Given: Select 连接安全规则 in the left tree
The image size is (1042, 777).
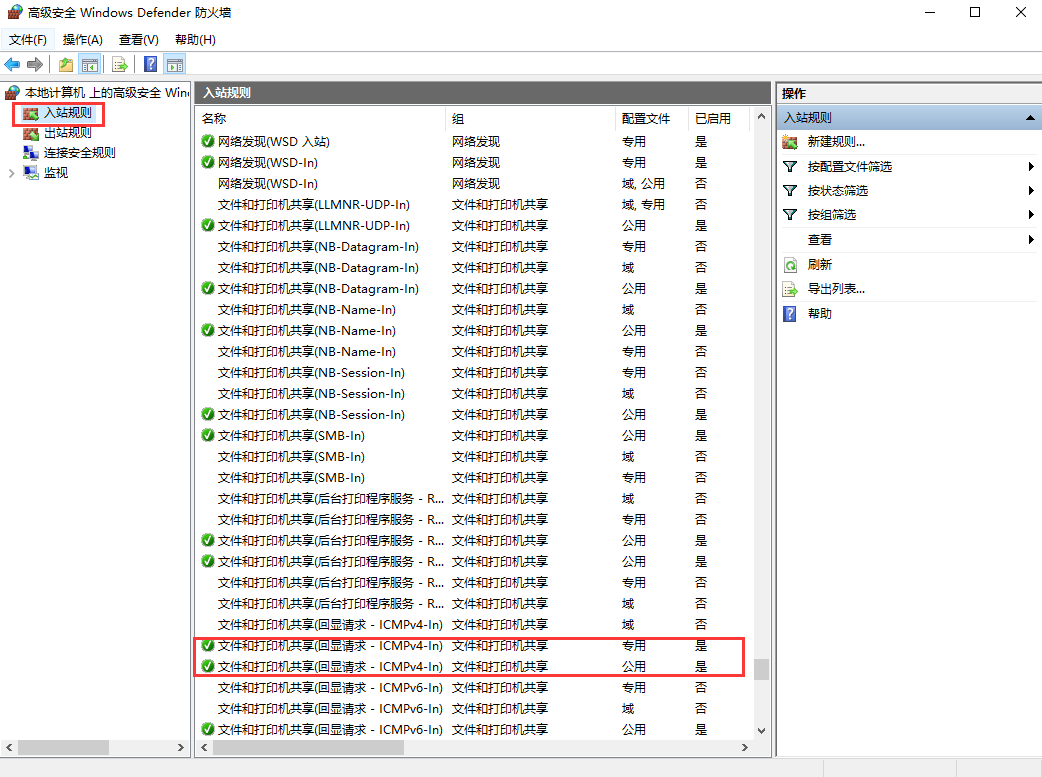Looking at the screenshot, I should pyautogui.click(x=79, y=153).
